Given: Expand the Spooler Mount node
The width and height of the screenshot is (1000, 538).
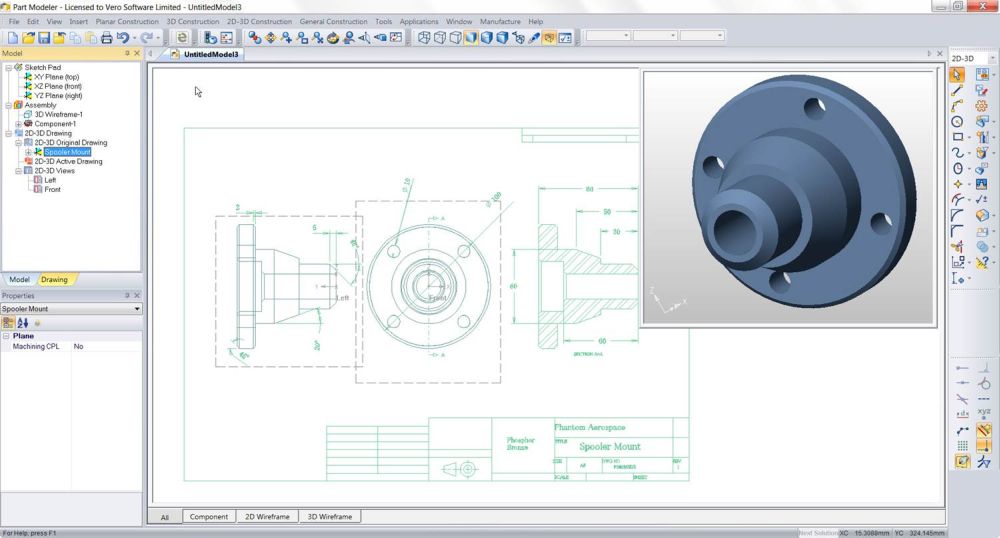Looking at the screenshot, I should (27, 152).
